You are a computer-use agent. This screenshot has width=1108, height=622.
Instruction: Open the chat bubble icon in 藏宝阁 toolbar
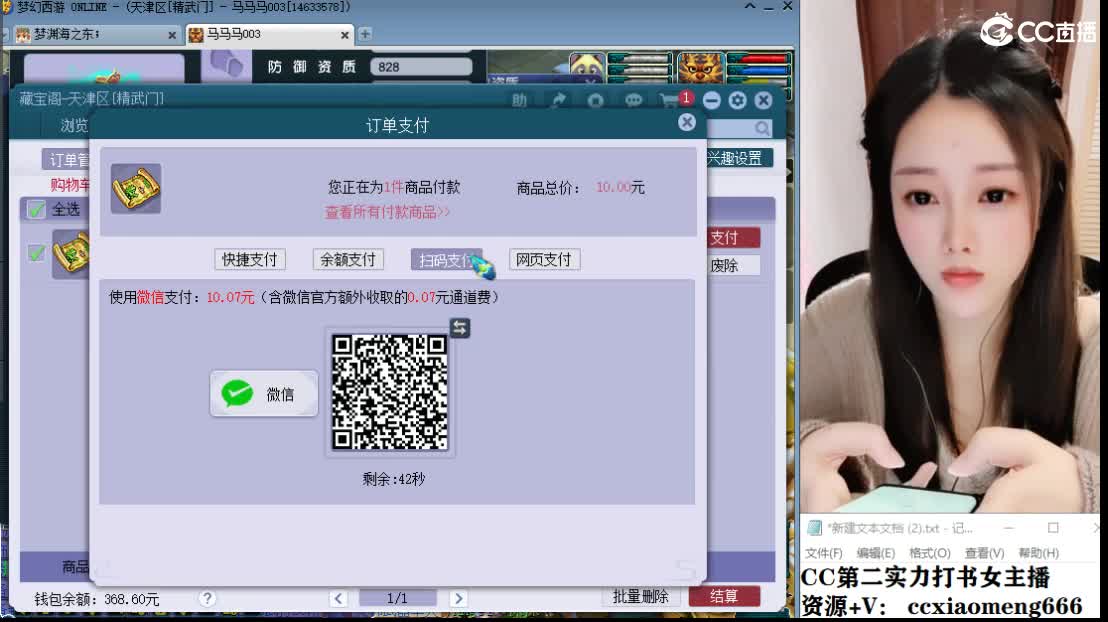[634, 100]
